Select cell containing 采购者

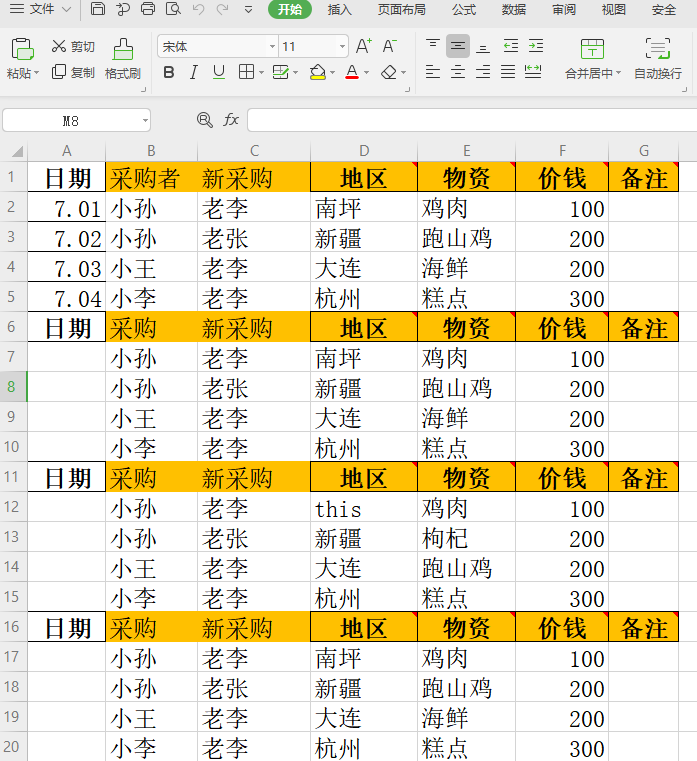[151, 178]
